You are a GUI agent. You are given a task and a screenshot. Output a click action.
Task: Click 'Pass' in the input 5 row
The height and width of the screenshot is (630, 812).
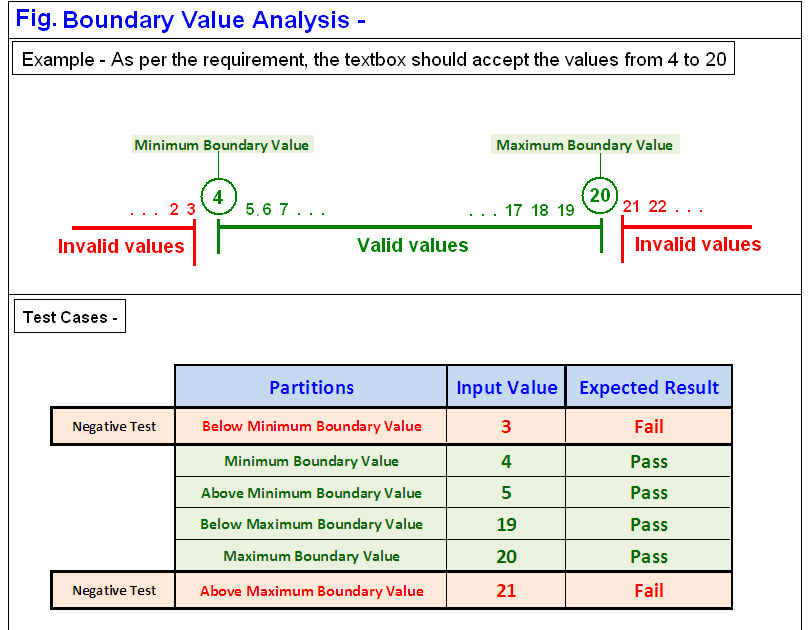click(x=649, y=492)
